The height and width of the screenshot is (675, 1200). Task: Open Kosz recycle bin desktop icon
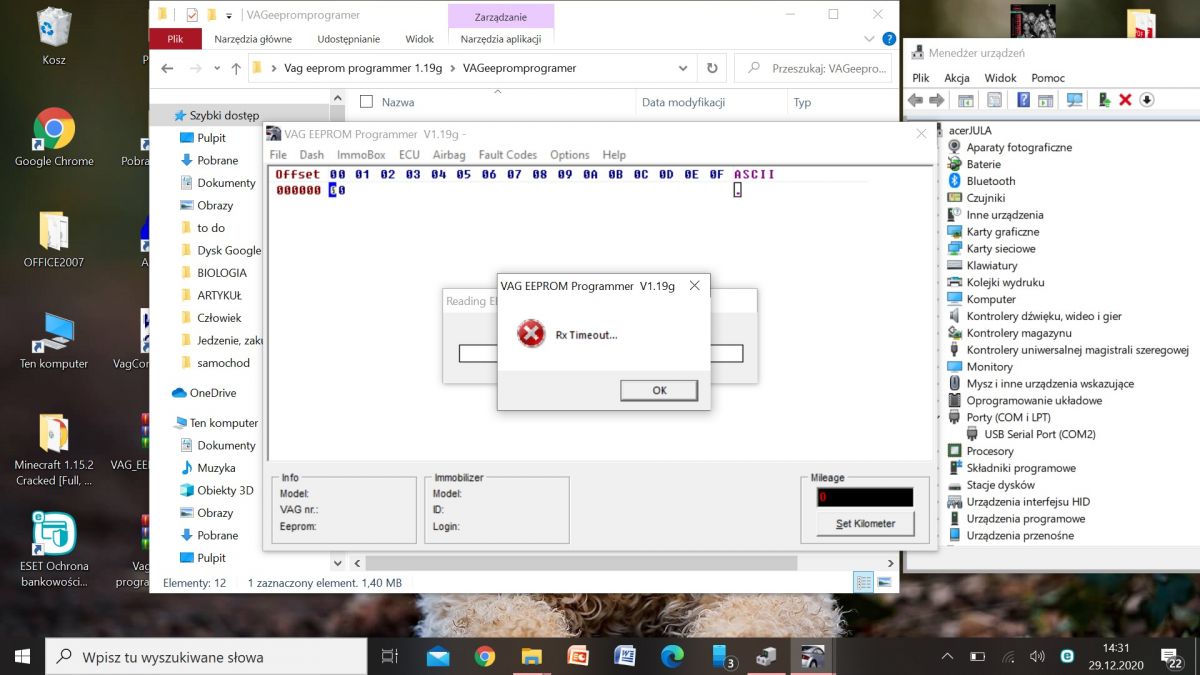(54, 36)
